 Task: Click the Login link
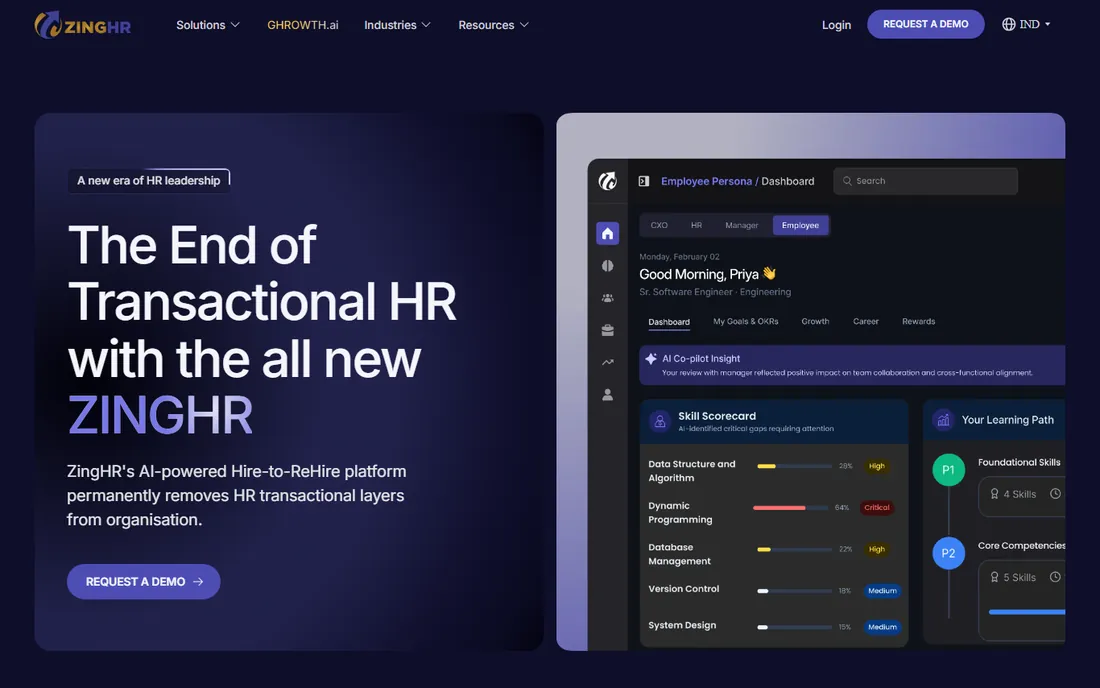[836, 25]
